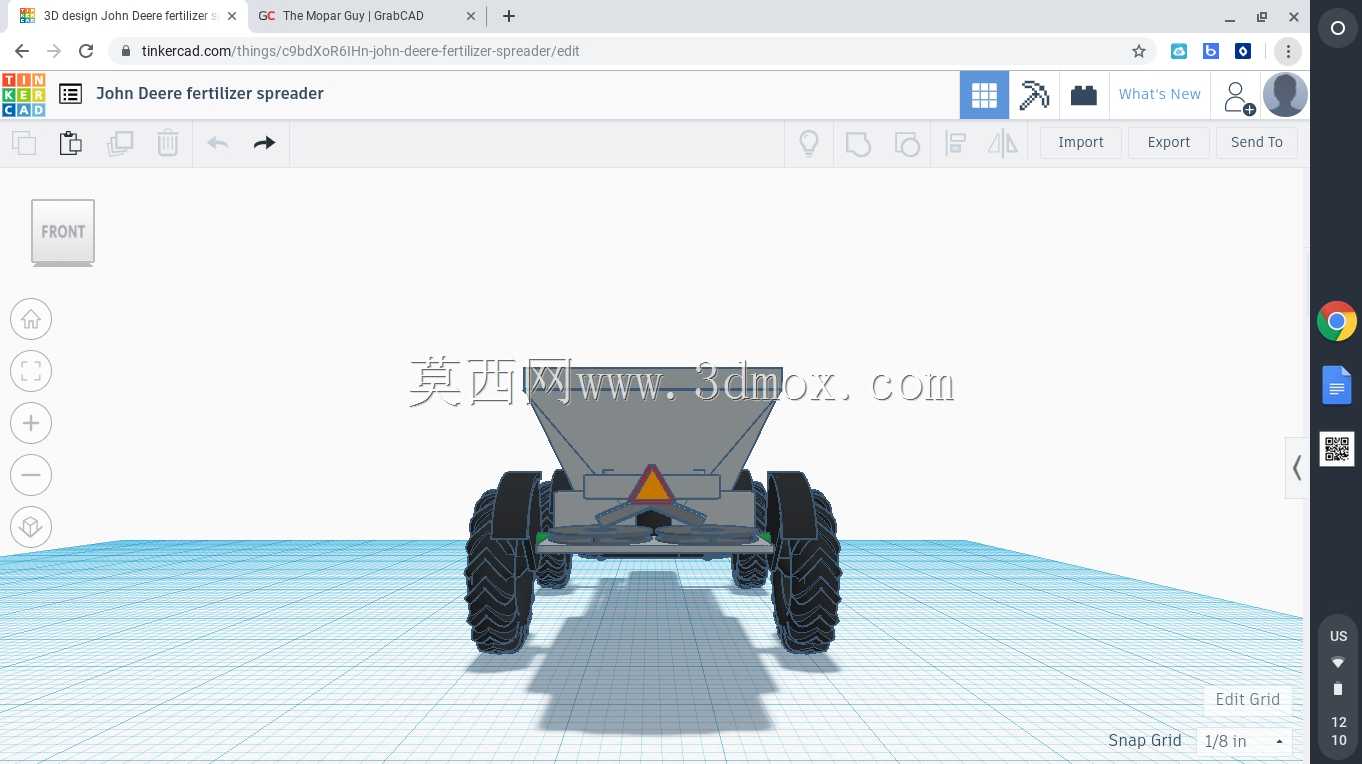
Task: Open the Chrome three-dot menu
Action: (x=1288, y=51)
